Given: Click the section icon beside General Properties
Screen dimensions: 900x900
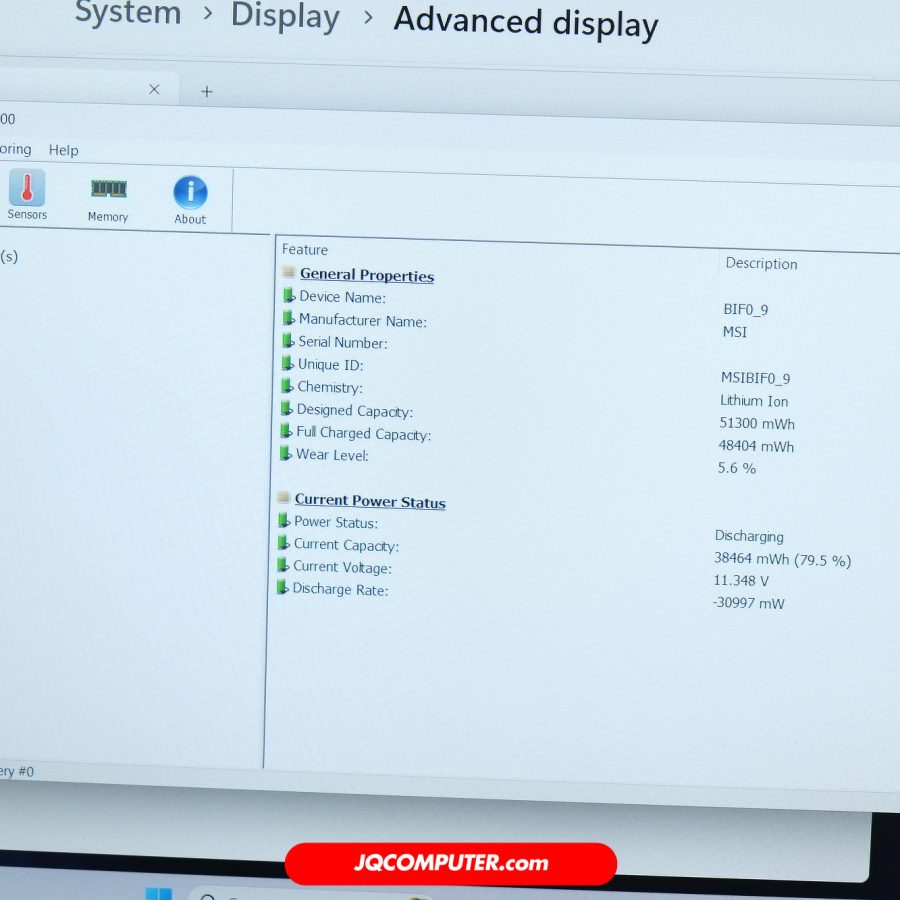Looking at the screenshot, I should tap(289, 272).
